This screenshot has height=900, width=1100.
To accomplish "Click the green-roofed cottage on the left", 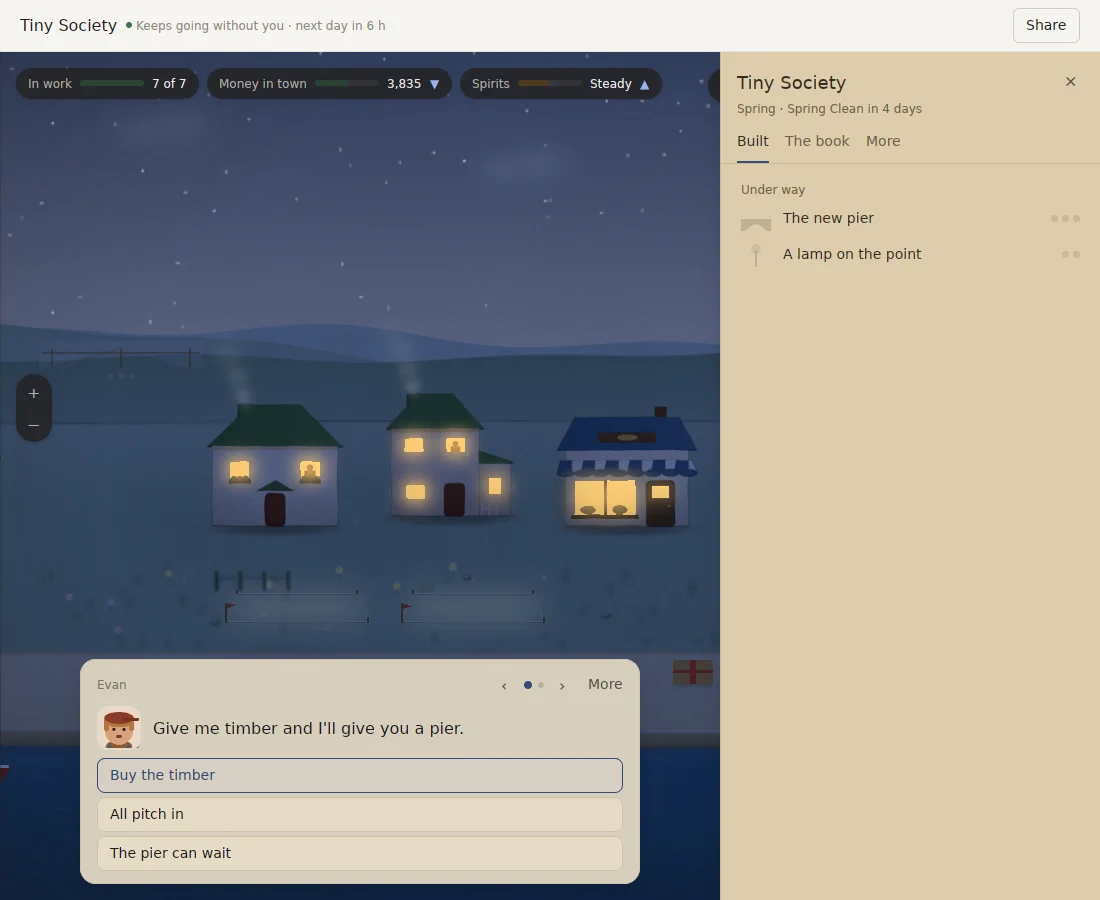I will pos(274,465).
